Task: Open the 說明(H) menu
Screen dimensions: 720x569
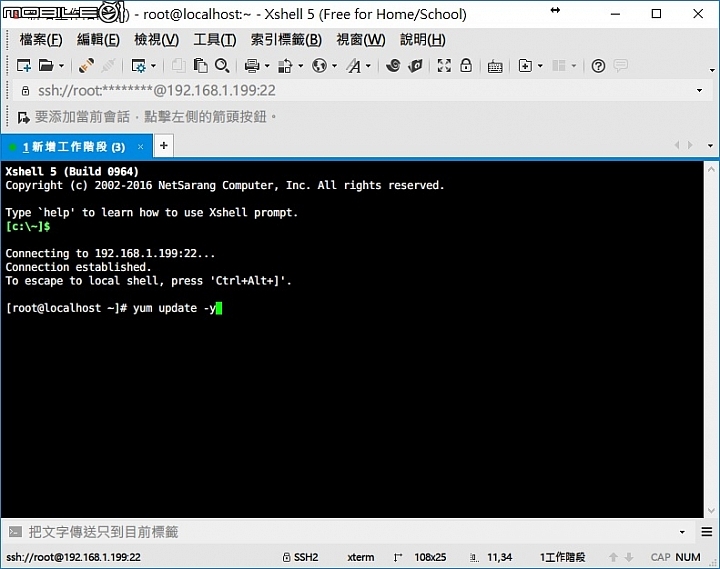Action: click(422, 39)
